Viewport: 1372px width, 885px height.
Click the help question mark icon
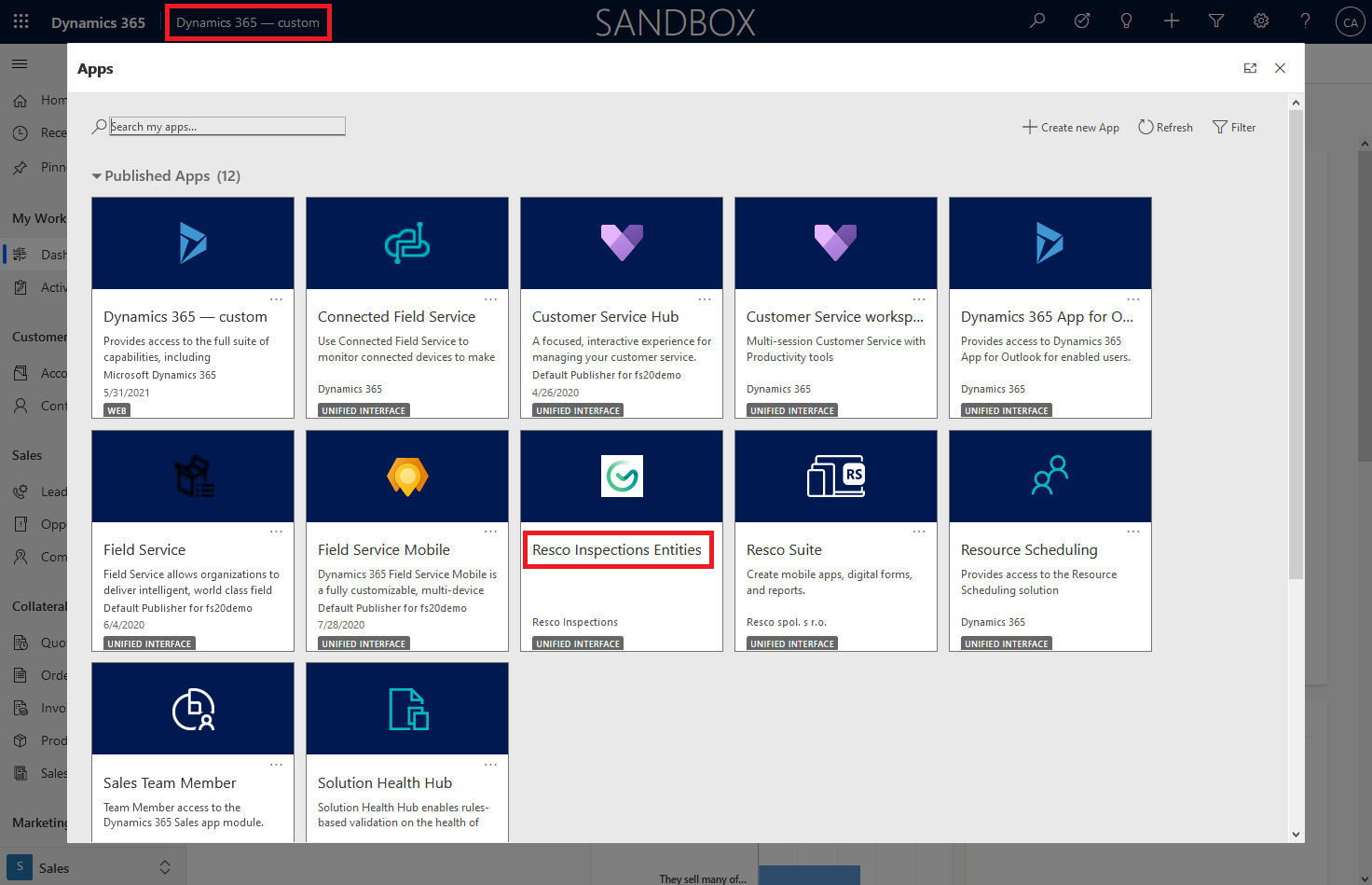pos(1305,21)
